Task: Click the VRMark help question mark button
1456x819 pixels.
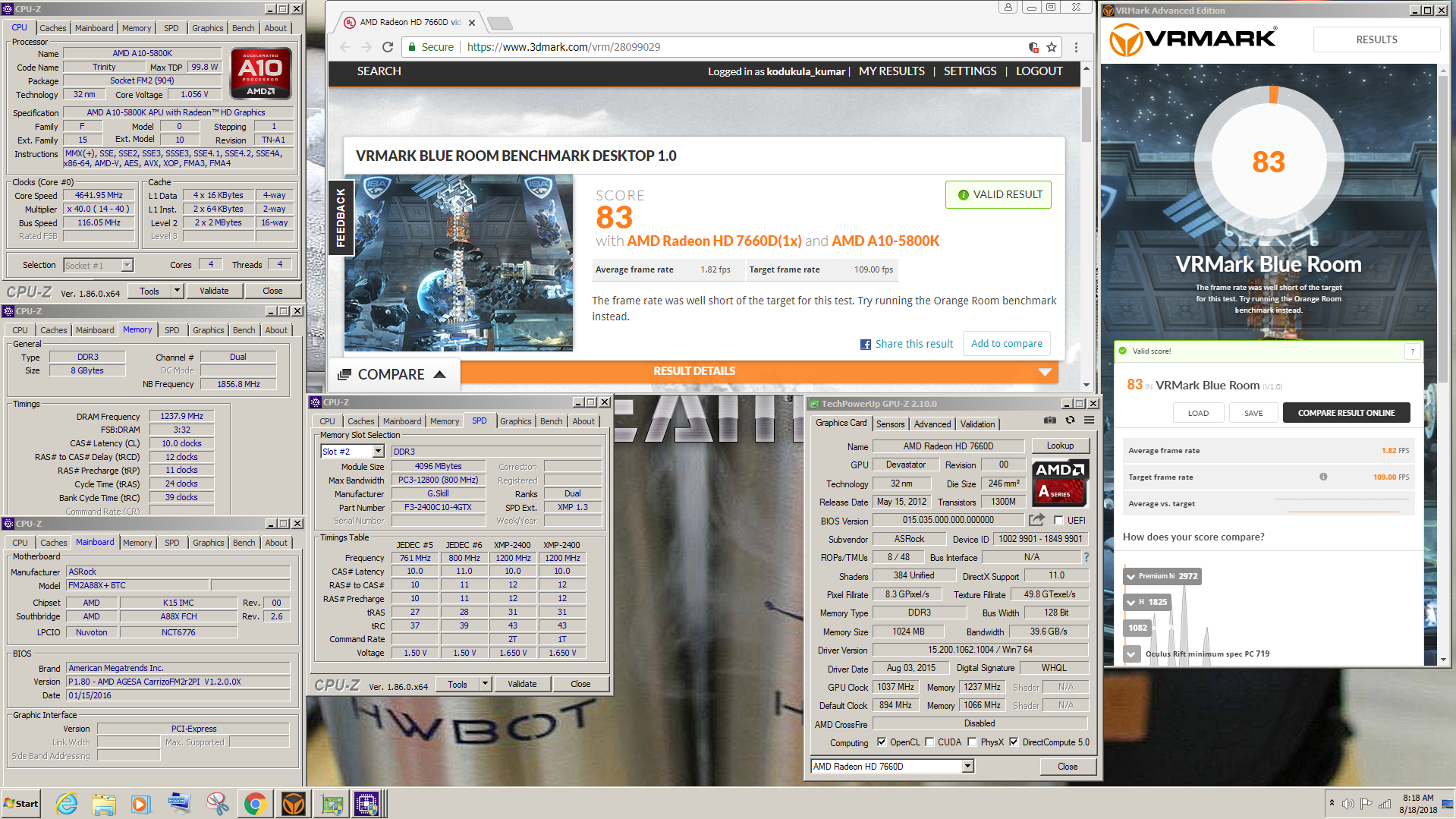Action: tap(1412, 351)
